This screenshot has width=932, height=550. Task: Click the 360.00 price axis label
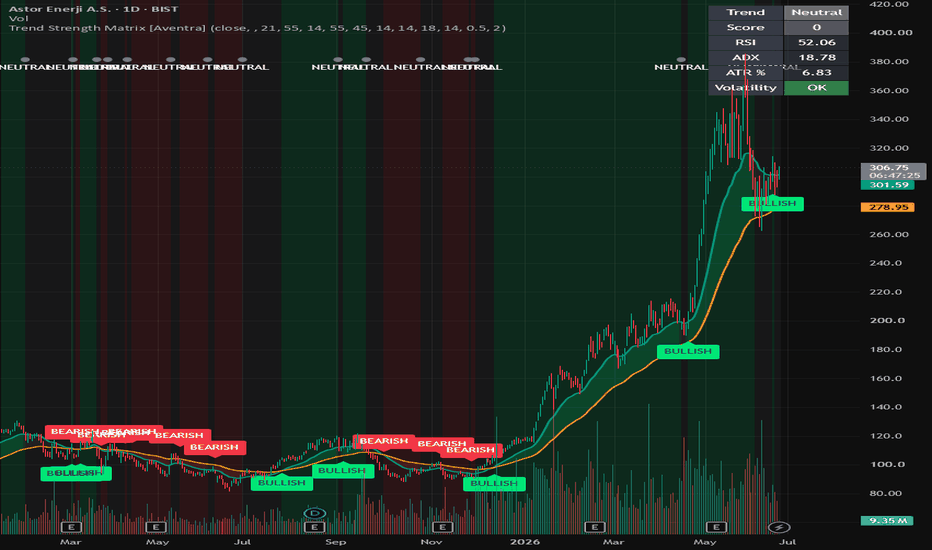(888, 90)
